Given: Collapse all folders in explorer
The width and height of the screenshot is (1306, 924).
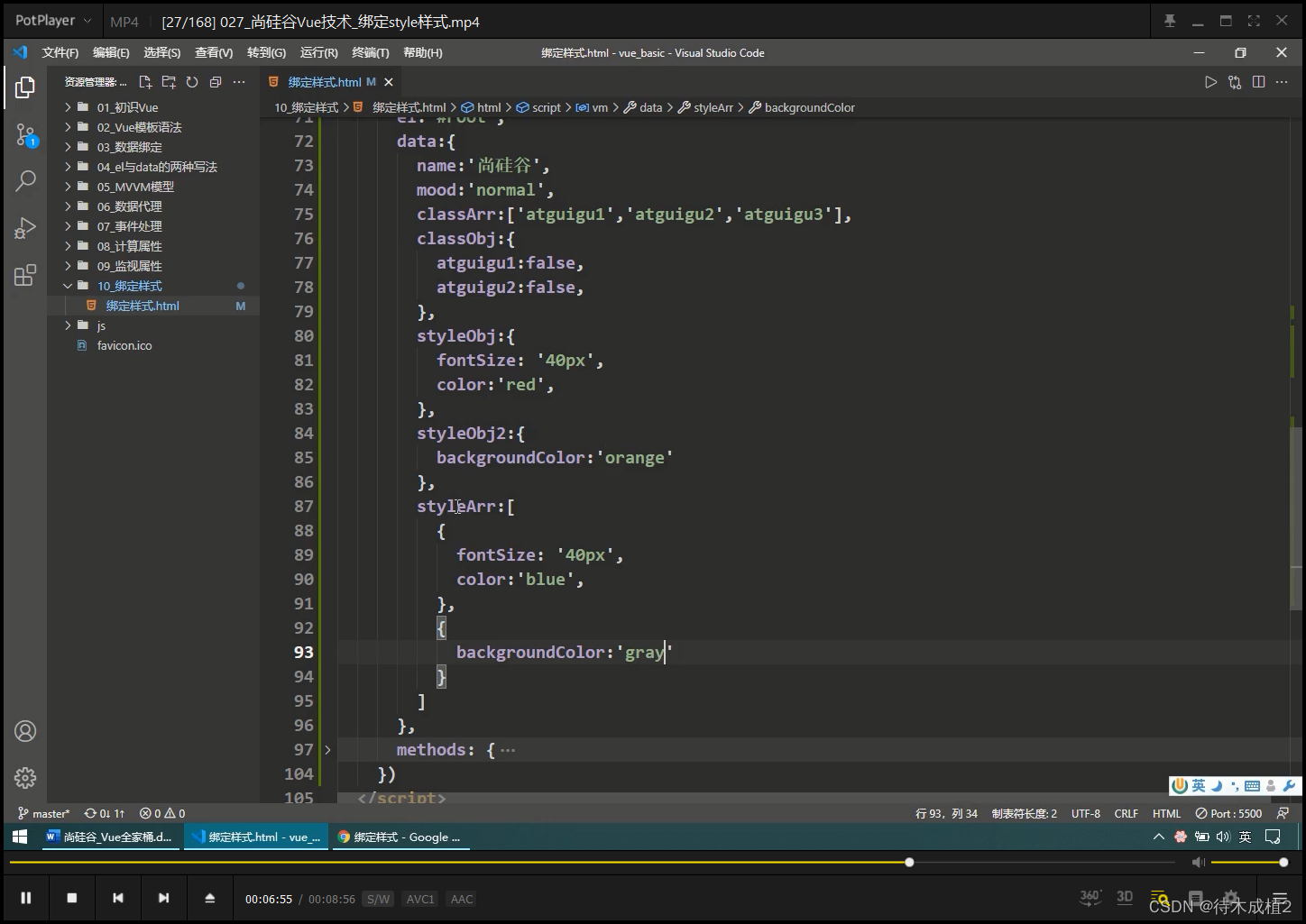Looking at the screenshot, I should point(216,82).
